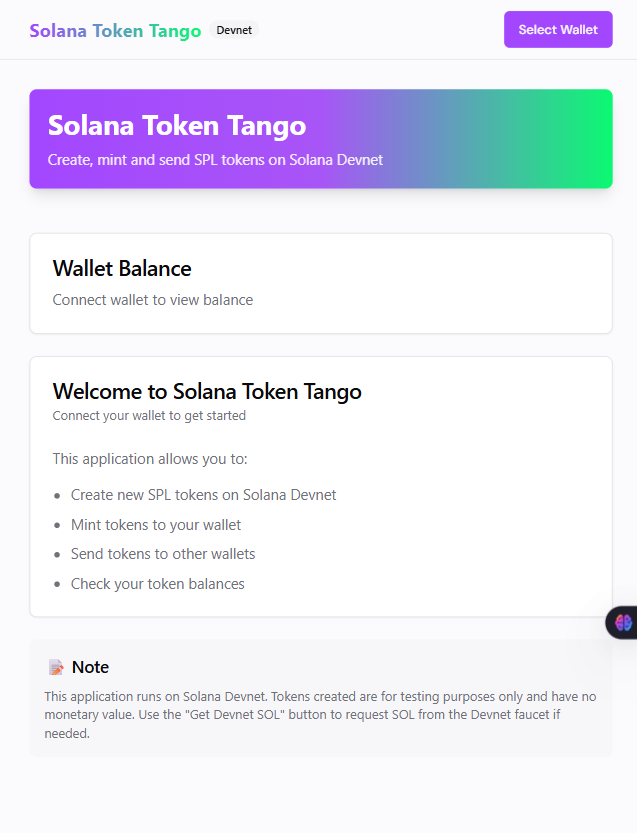Click the Welcome to Solana Token Tango heading
The width and height of the screenshot is (637, 833).
(207, 391)
